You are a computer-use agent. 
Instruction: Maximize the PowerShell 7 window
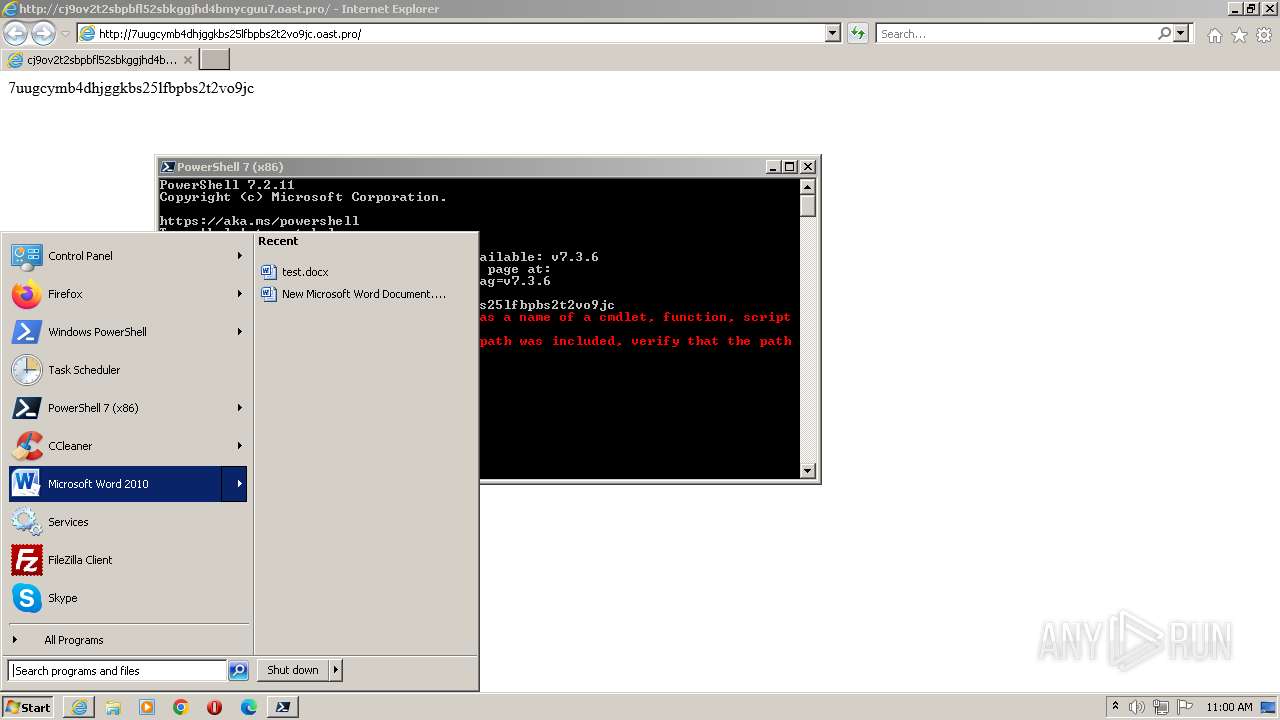tap(790, 167)
